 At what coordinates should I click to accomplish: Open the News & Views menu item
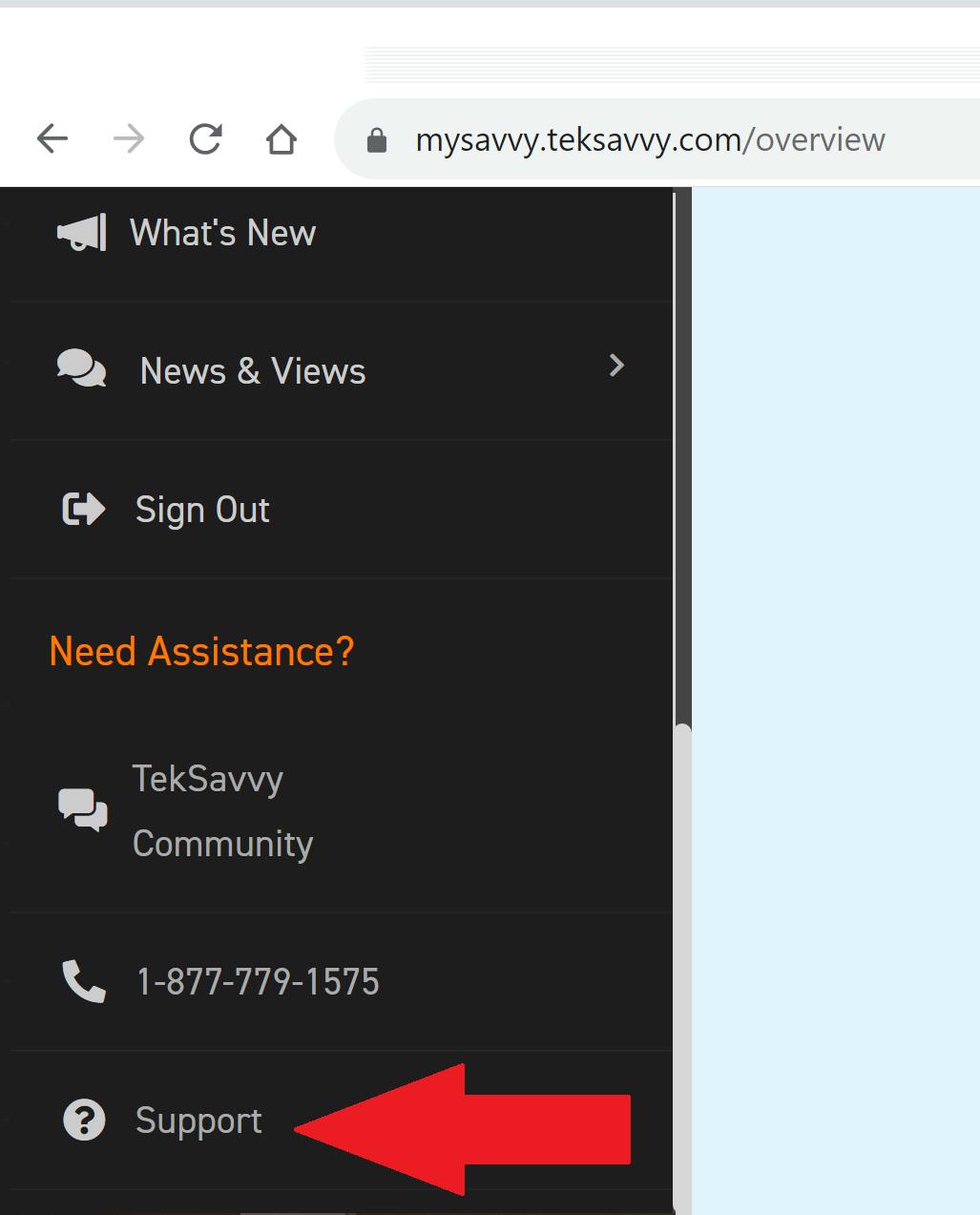253,371
